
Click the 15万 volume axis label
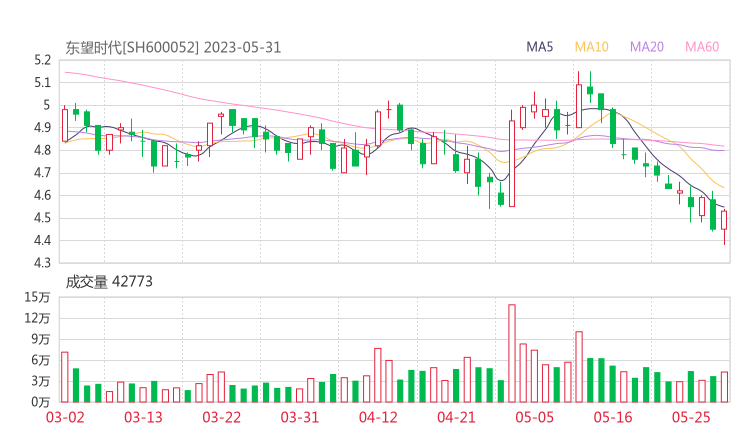[38, 297]
